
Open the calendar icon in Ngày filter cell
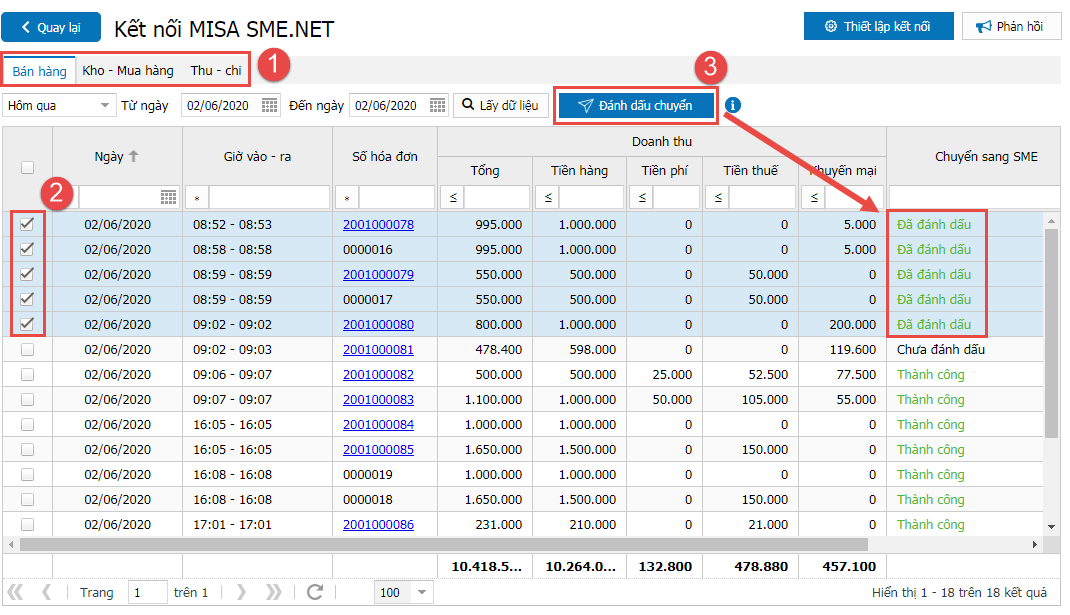click(x=168, y=197)
